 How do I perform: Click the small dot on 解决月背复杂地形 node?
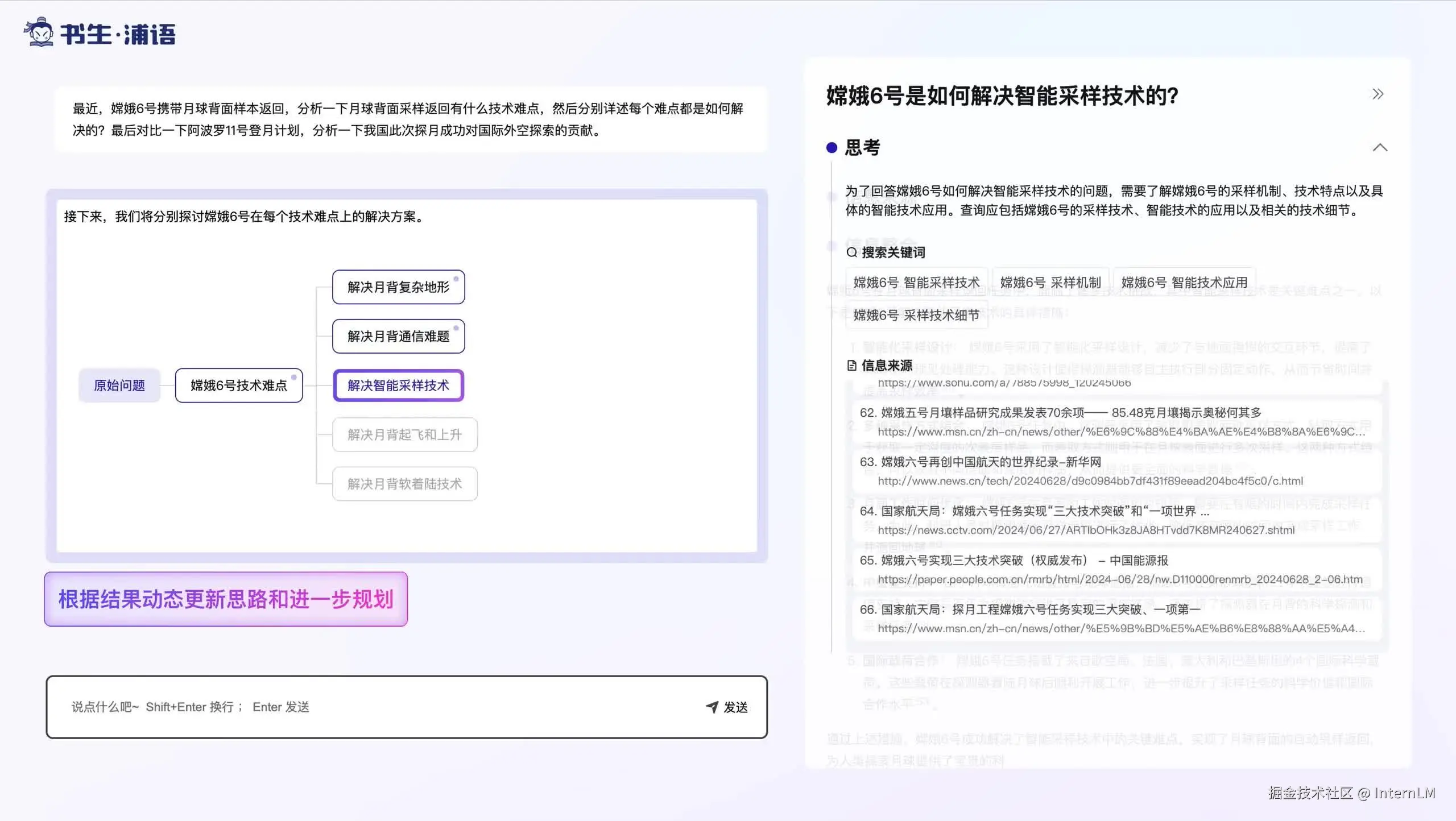pos(457,279)
